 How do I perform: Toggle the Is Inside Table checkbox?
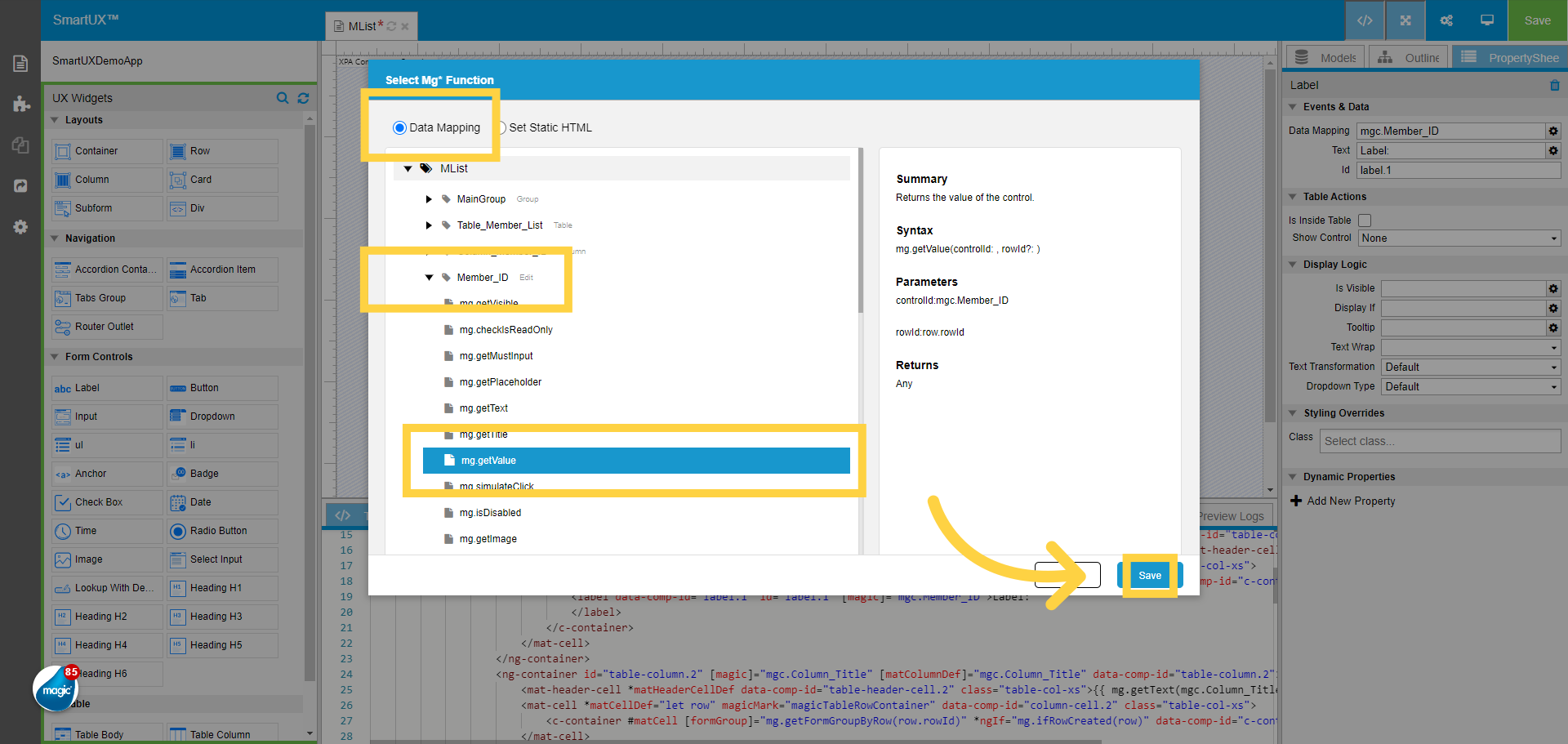click(1364, 221)
